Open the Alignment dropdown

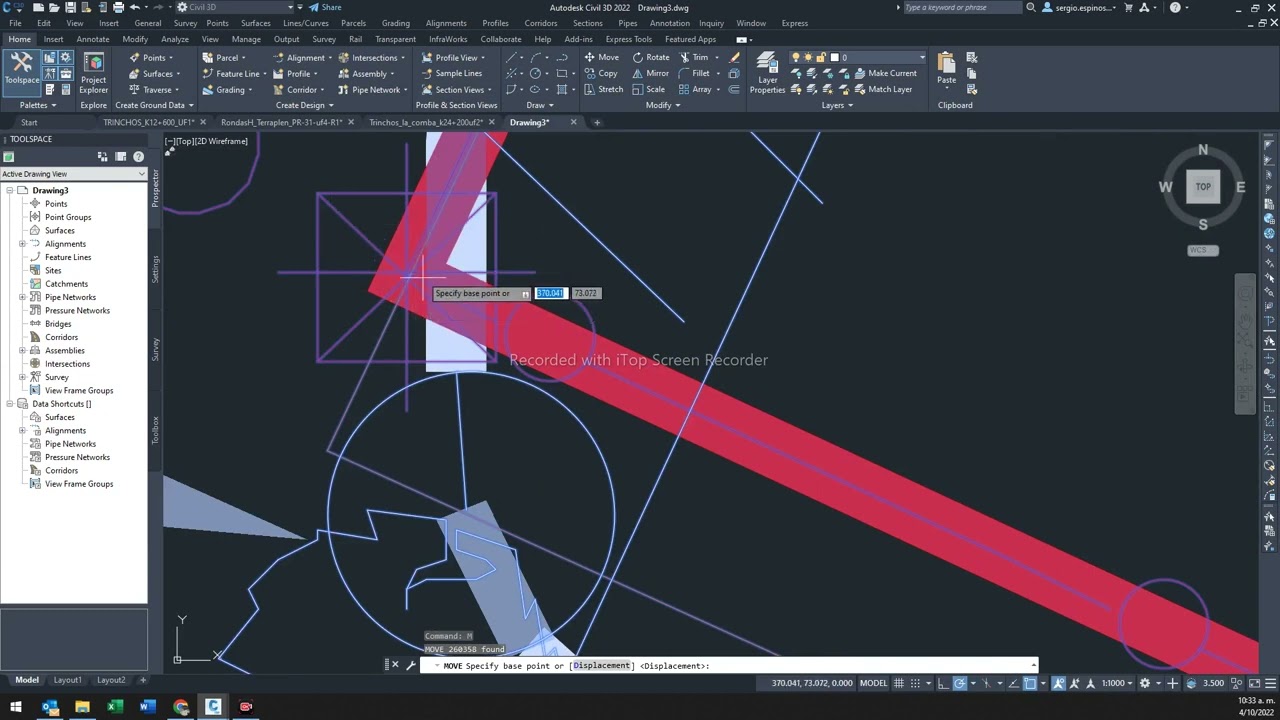point(305,57)
